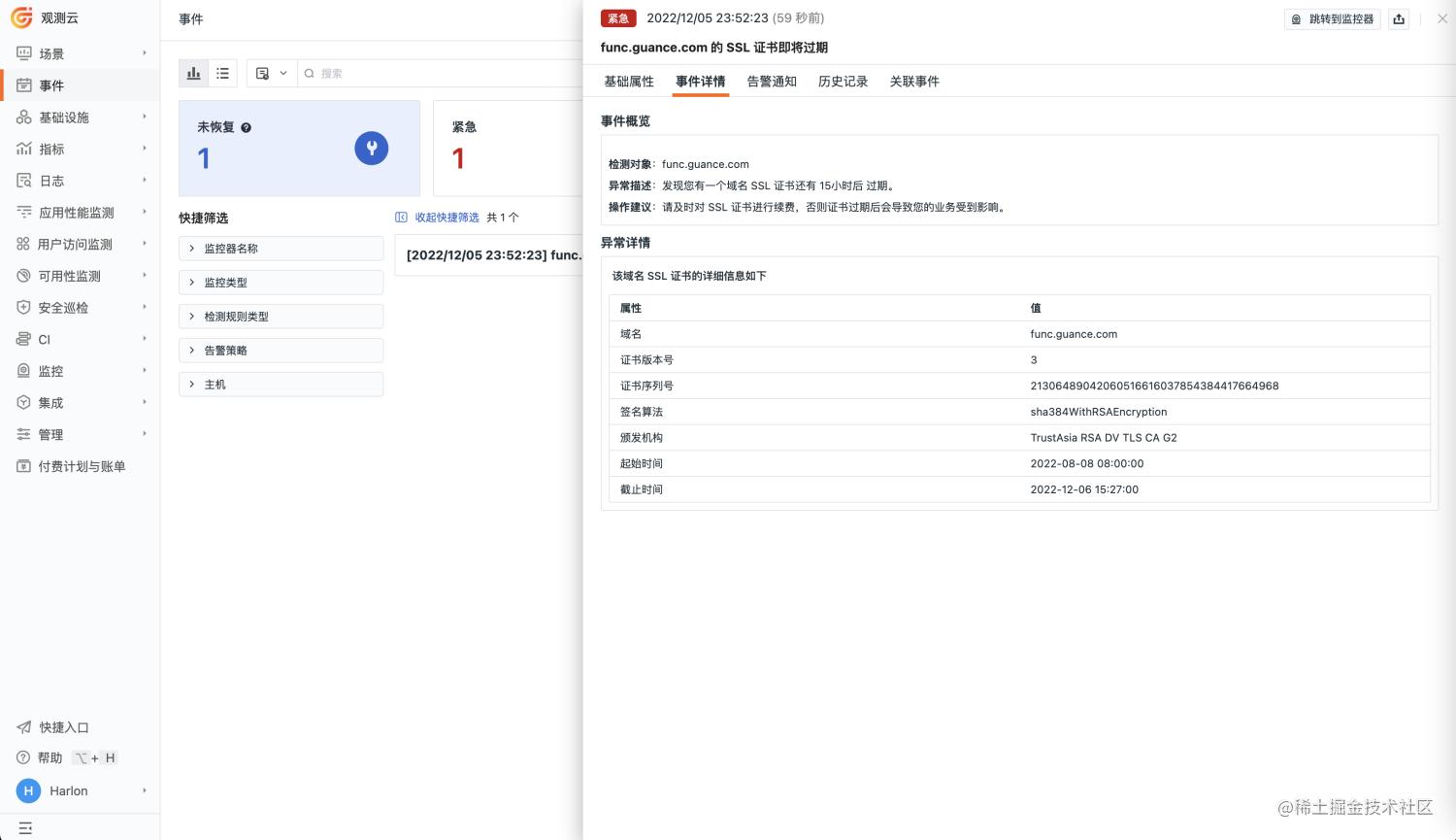1456x840 pixels.
Task: Expand the 告警策略 filter group
Action: click(281, 350)
